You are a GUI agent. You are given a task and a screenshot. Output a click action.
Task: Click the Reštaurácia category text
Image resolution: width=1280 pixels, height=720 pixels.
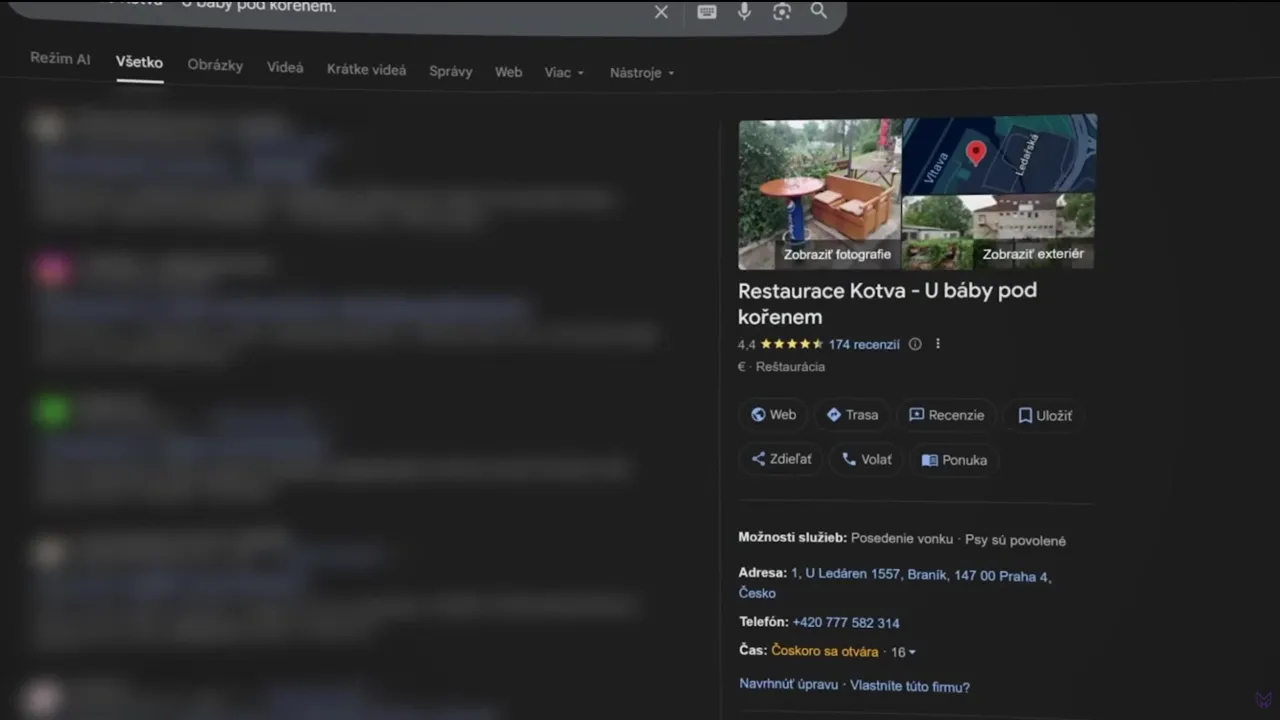pyautogui.click(x=790, y=367)
